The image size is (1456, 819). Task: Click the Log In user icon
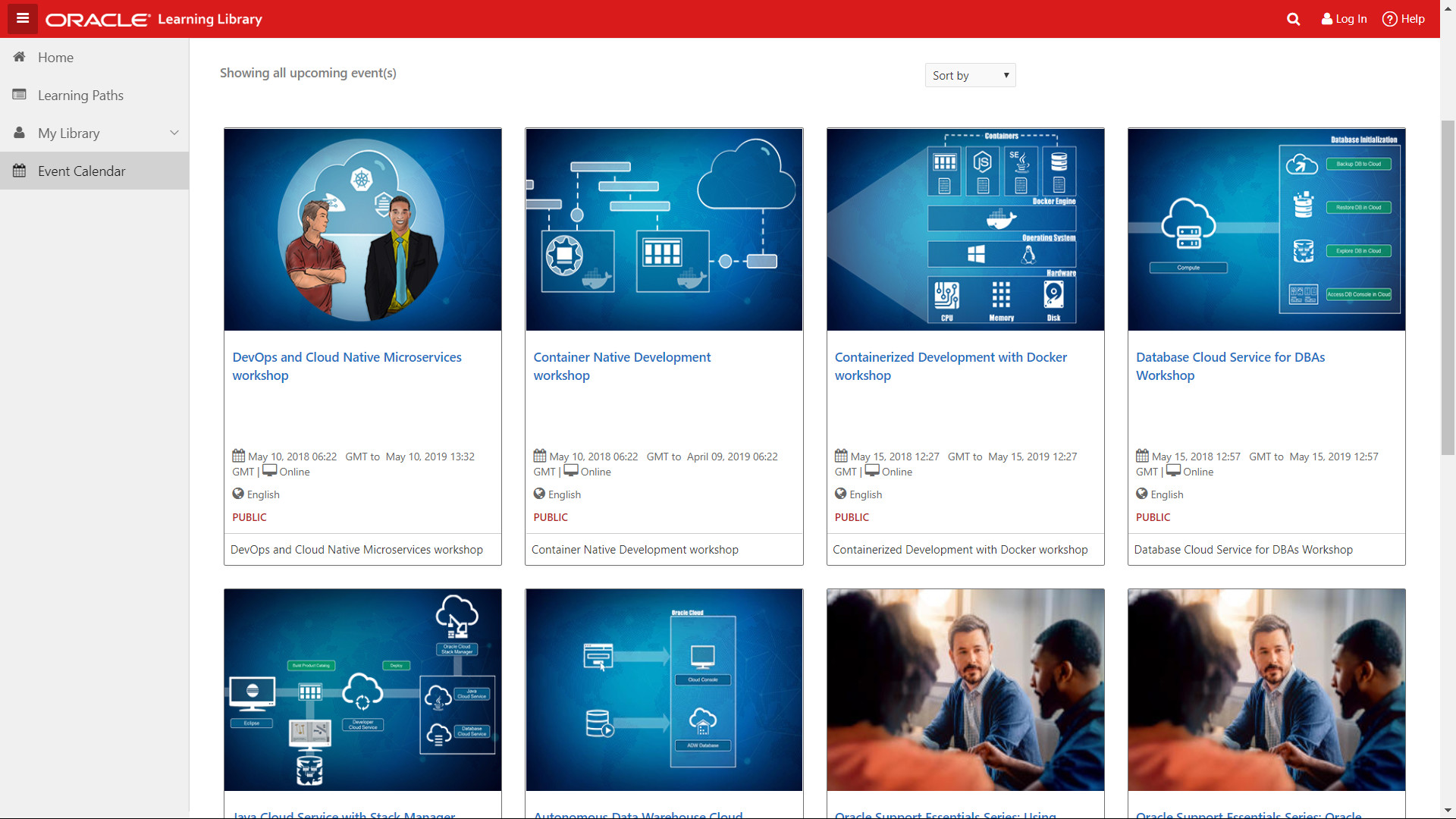click(1326, 19)
